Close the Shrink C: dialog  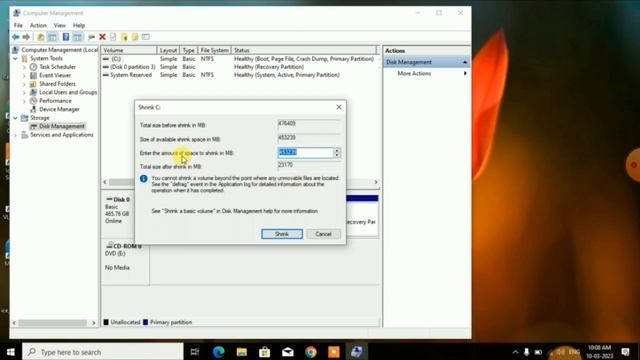339,107
